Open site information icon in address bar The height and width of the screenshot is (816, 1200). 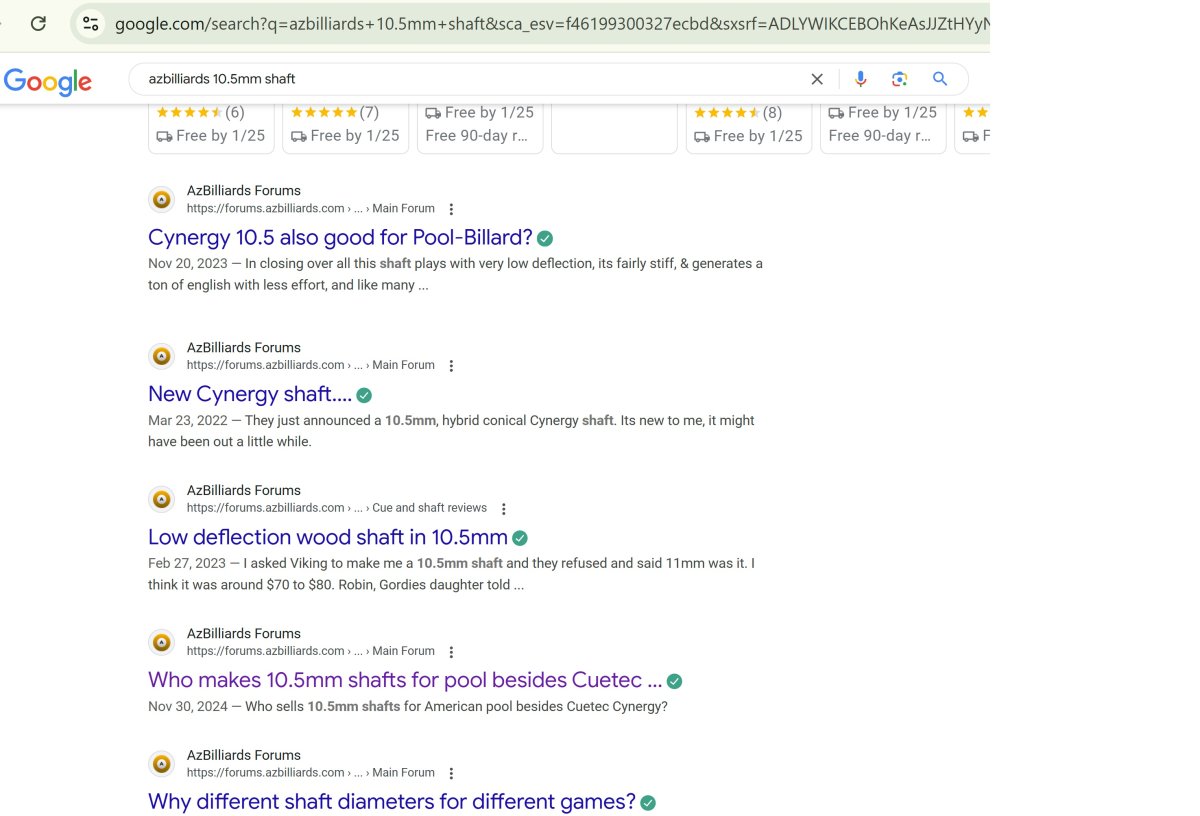click(91, 23)
